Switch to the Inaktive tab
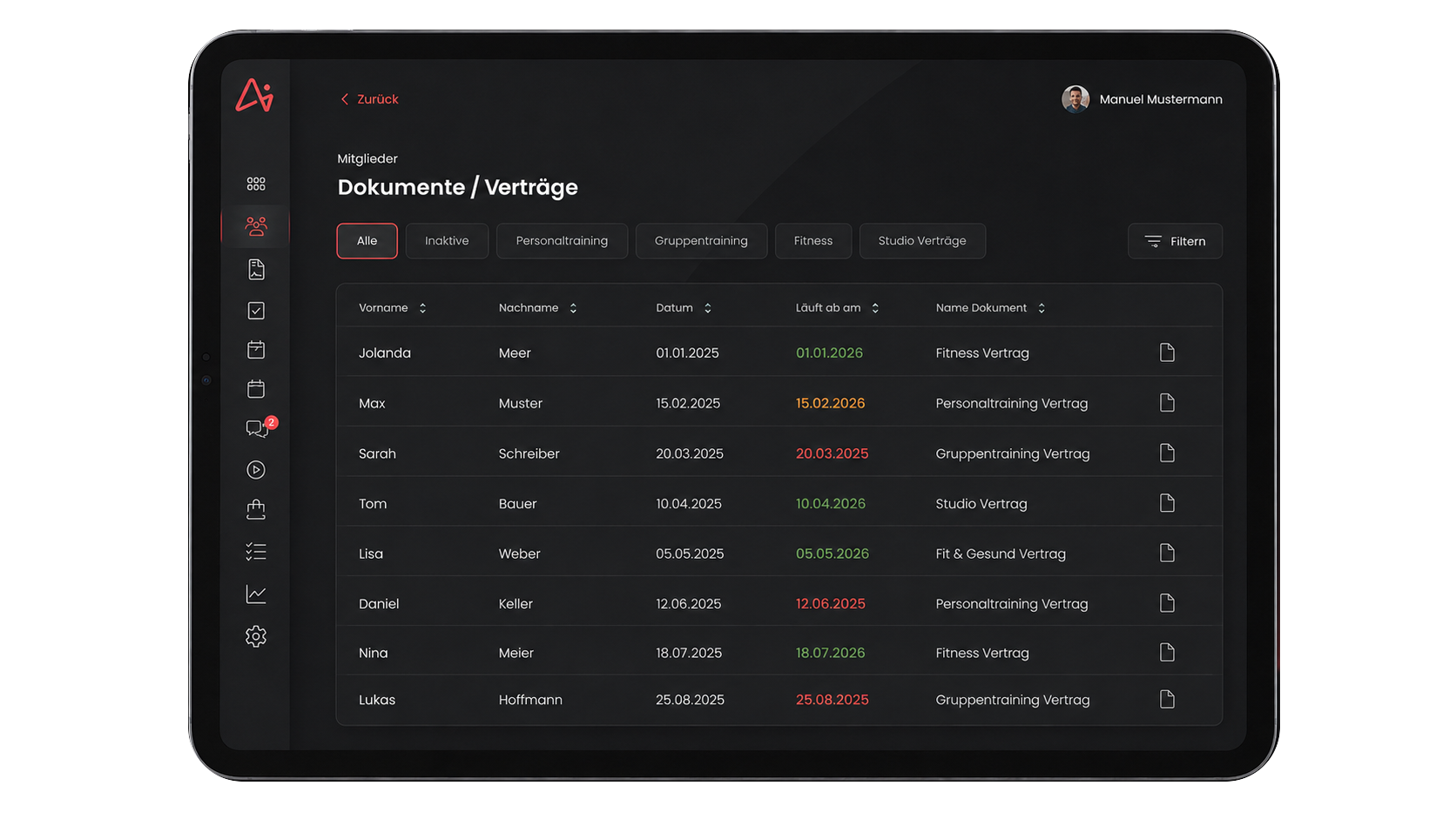 coord(447,241)
